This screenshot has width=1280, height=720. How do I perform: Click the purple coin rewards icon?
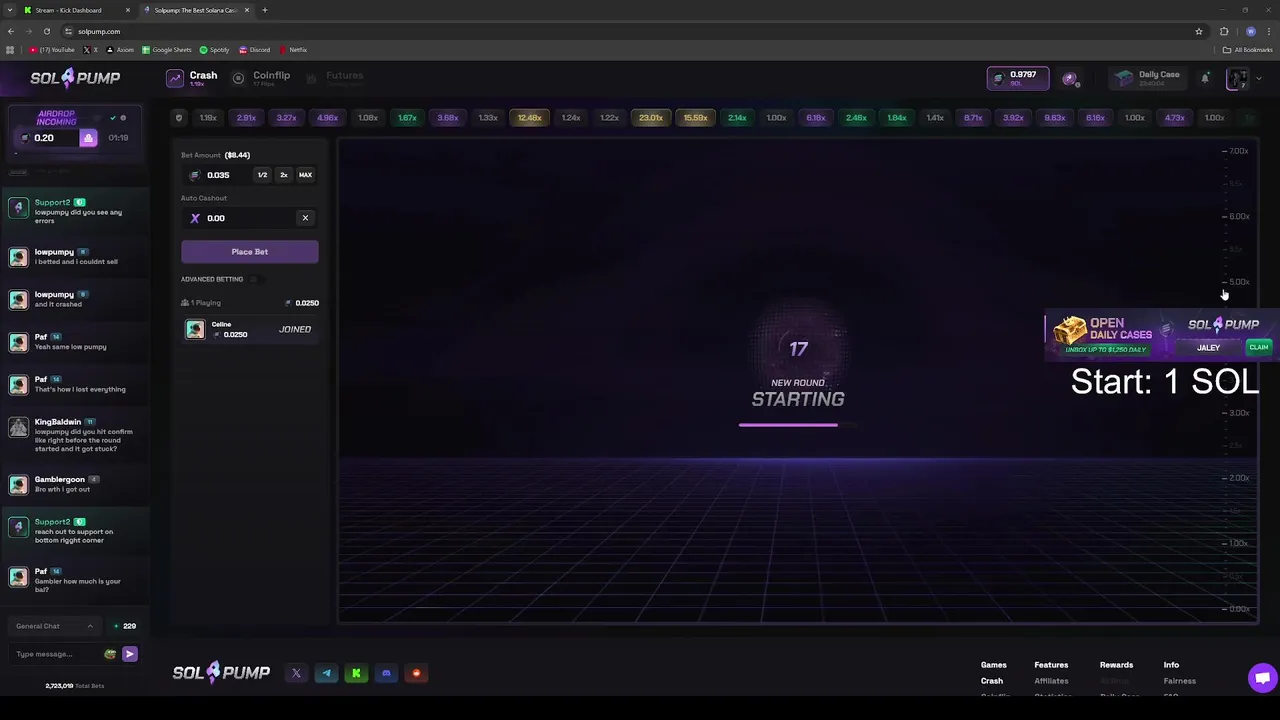coord(1070,78)
